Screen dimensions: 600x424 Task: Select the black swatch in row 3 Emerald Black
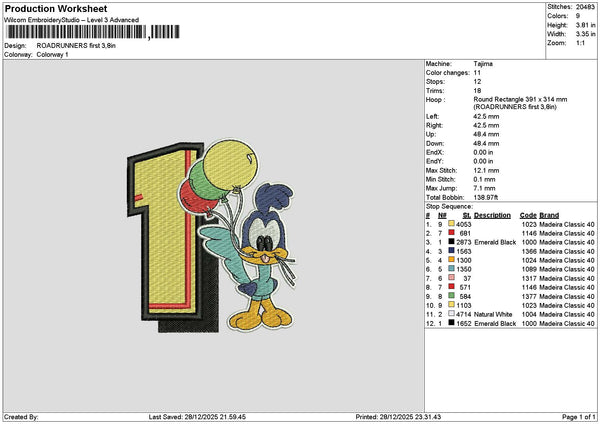click(452, 242)
